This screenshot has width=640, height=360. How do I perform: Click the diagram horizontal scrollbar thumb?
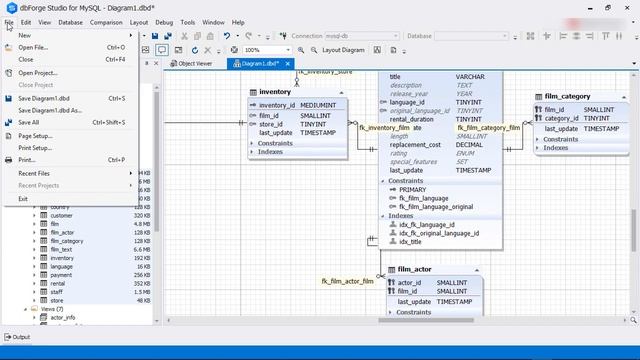(426, 320)
